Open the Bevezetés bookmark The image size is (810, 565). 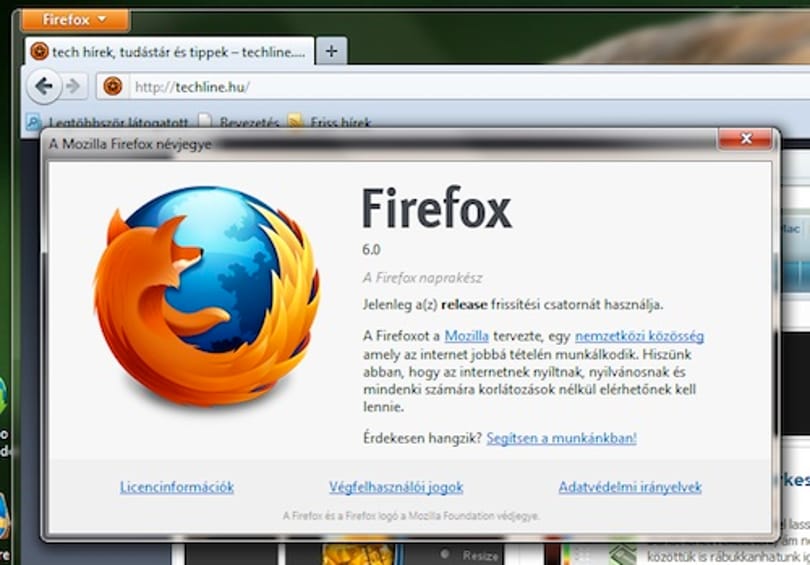(240, 123)
